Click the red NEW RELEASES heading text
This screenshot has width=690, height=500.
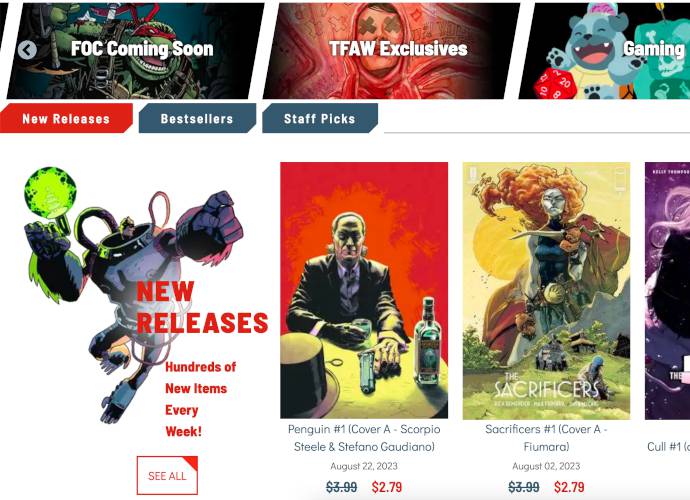[202, 307]
